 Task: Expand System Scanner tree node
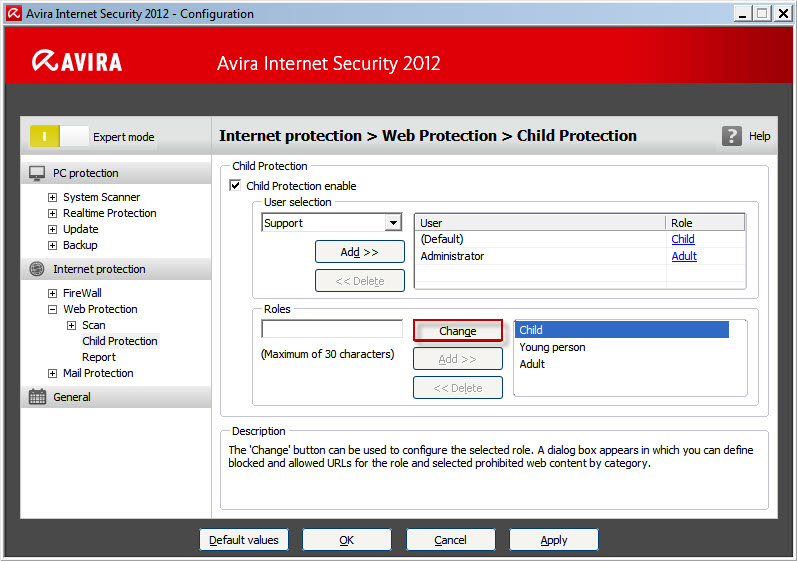52,197
